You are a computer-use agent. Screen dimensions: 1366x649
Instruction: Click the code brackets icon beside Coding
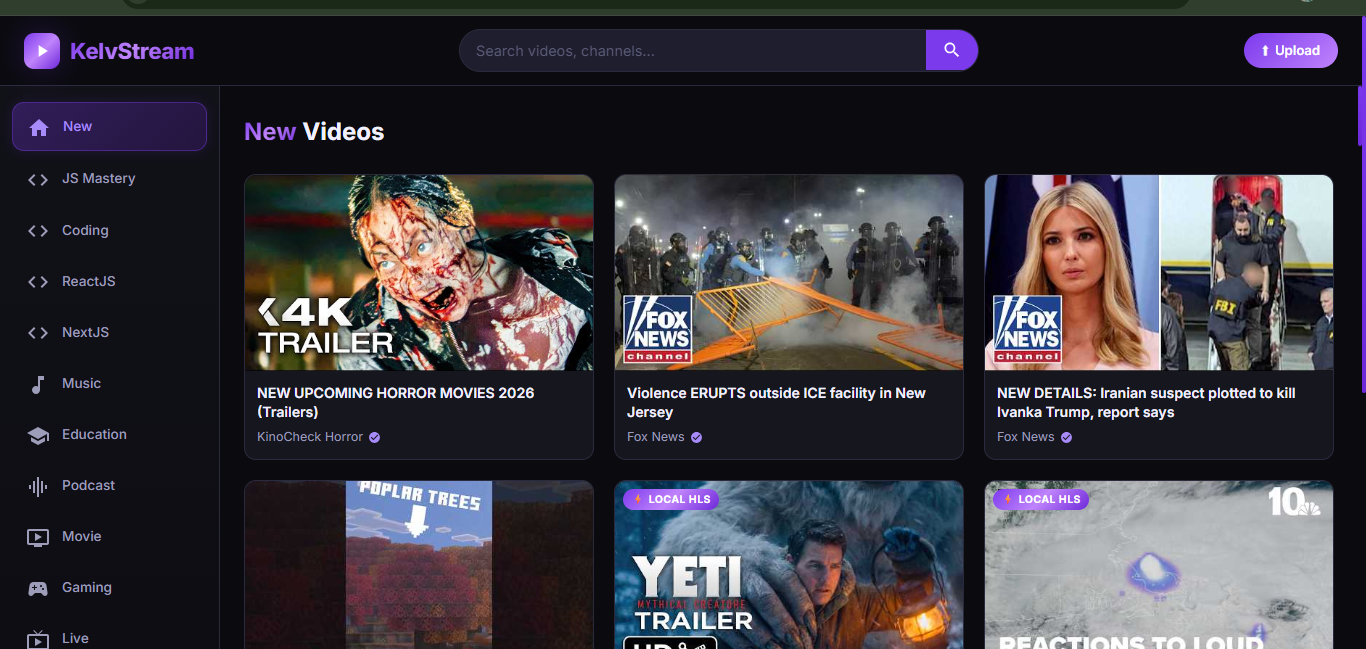pyautogui.click(x=38, y=231)
